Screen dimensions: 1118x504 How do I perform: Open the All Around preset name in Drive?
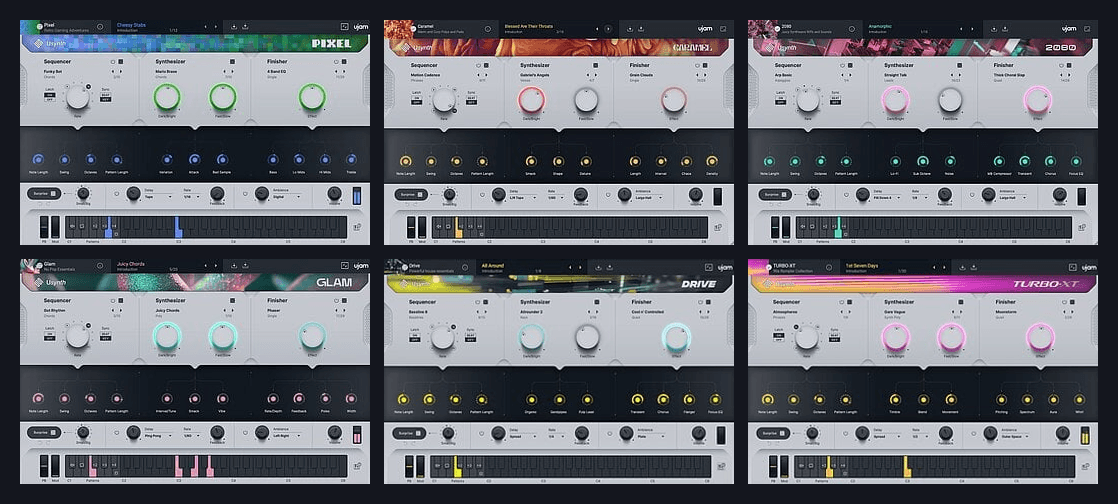pos(493,265)
